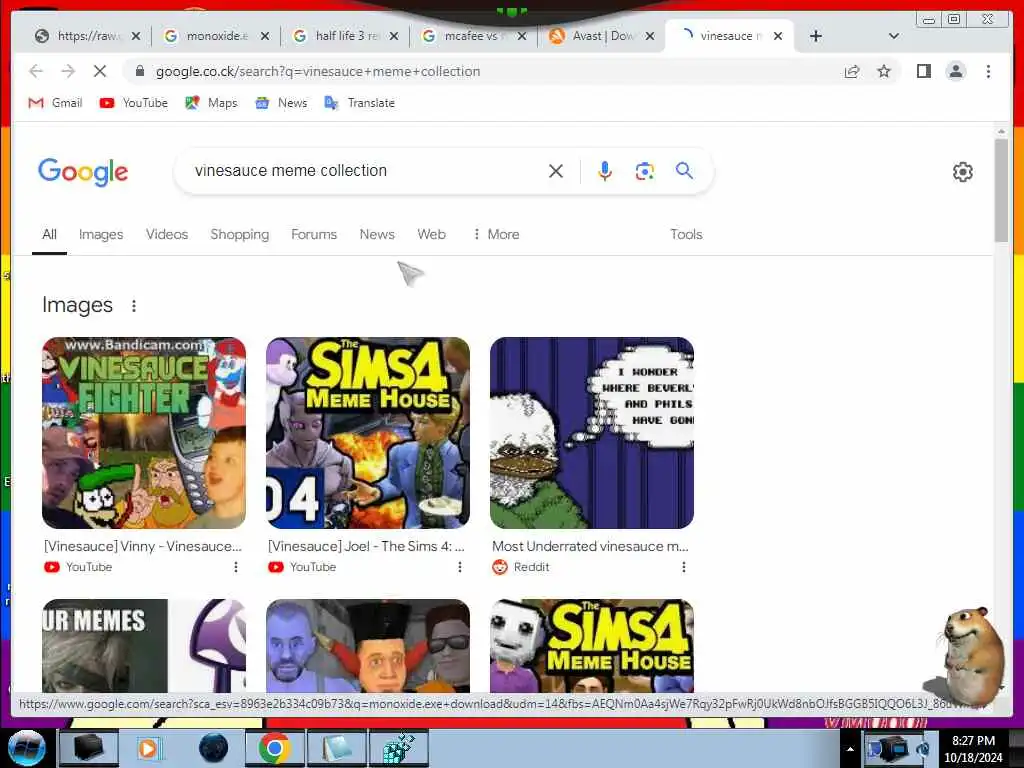This screenshot has width=1024, height=768.
Task: Open the side panel icon
Action: coord(923,71)
